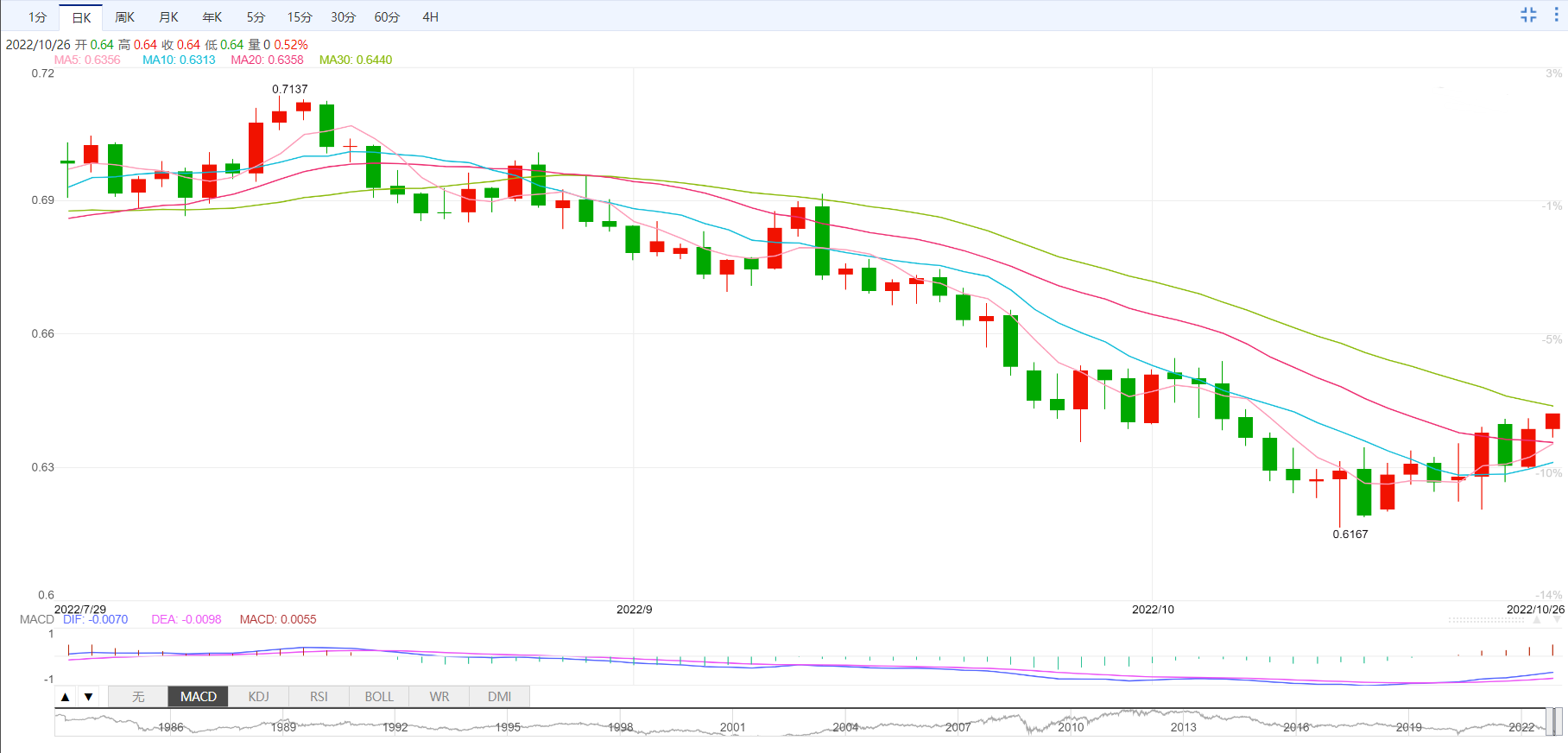The height and width of the screenshot is (753, 1568).
Task: Switch indicator to KDJ
Action: tap(258, 697)
